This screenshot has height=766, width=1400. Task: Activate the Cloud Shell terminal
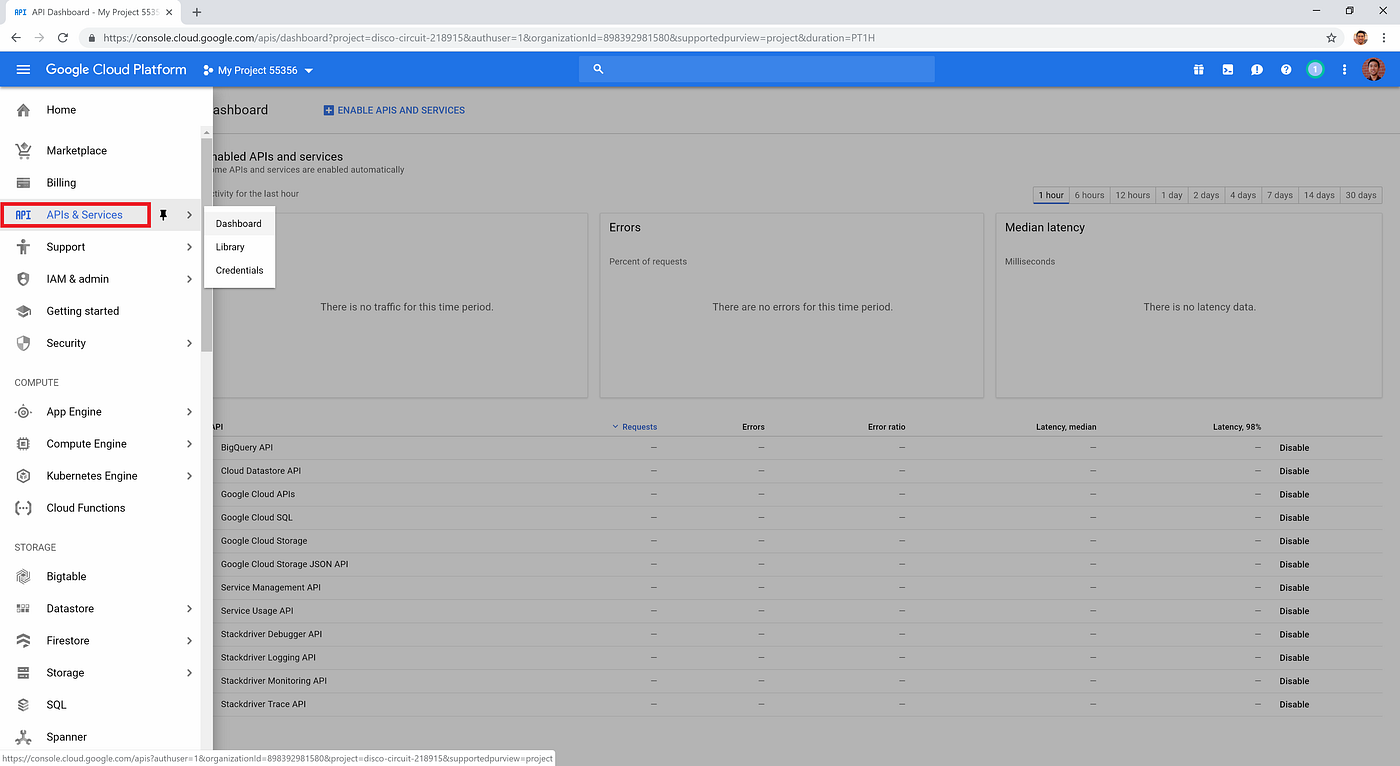pos(1227,69)
